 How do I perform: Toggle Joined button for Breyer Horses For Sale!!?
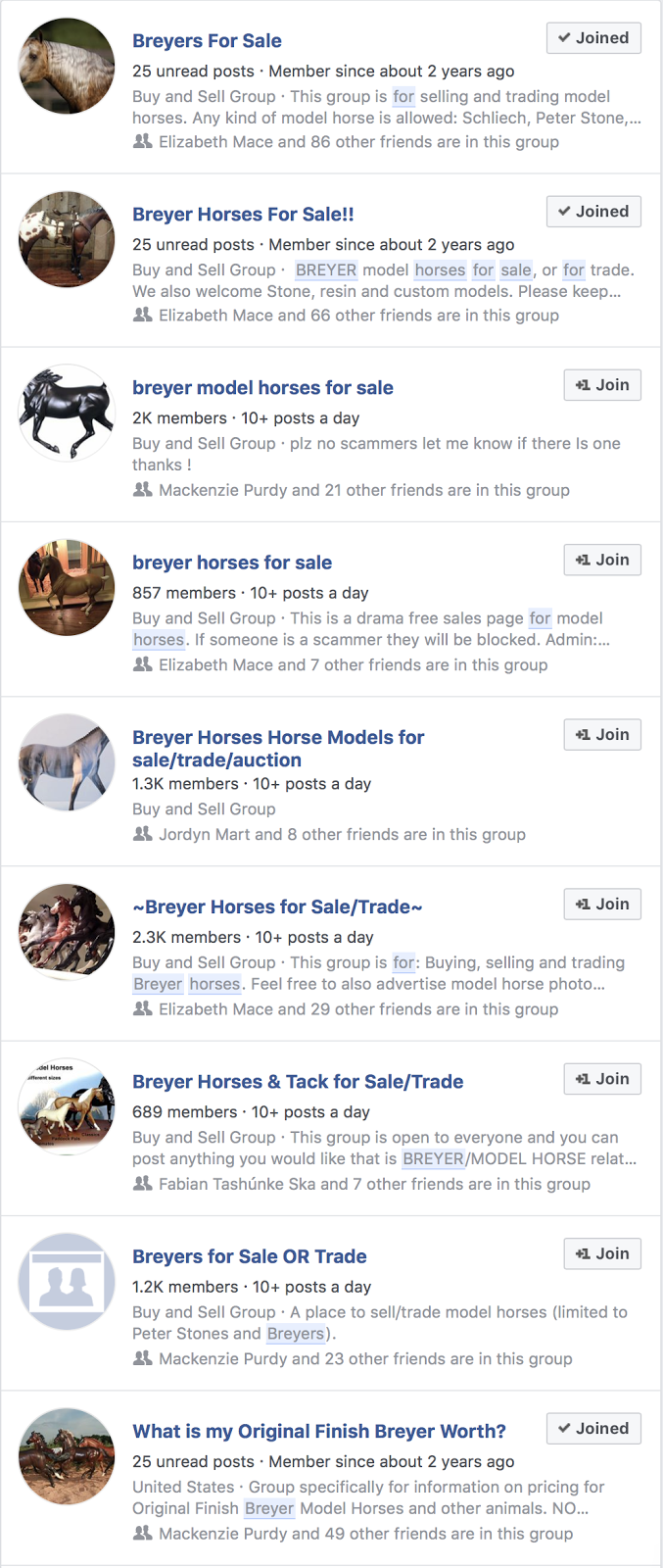point(593,212)
